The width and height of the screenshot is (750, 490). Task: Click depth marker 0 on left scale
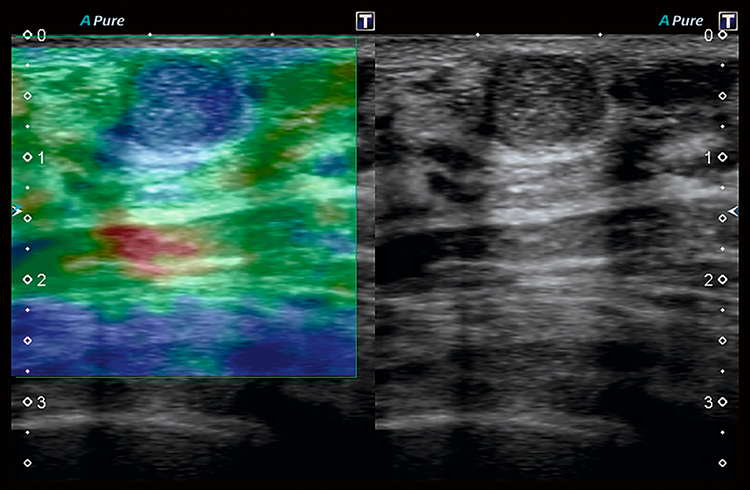40,35
